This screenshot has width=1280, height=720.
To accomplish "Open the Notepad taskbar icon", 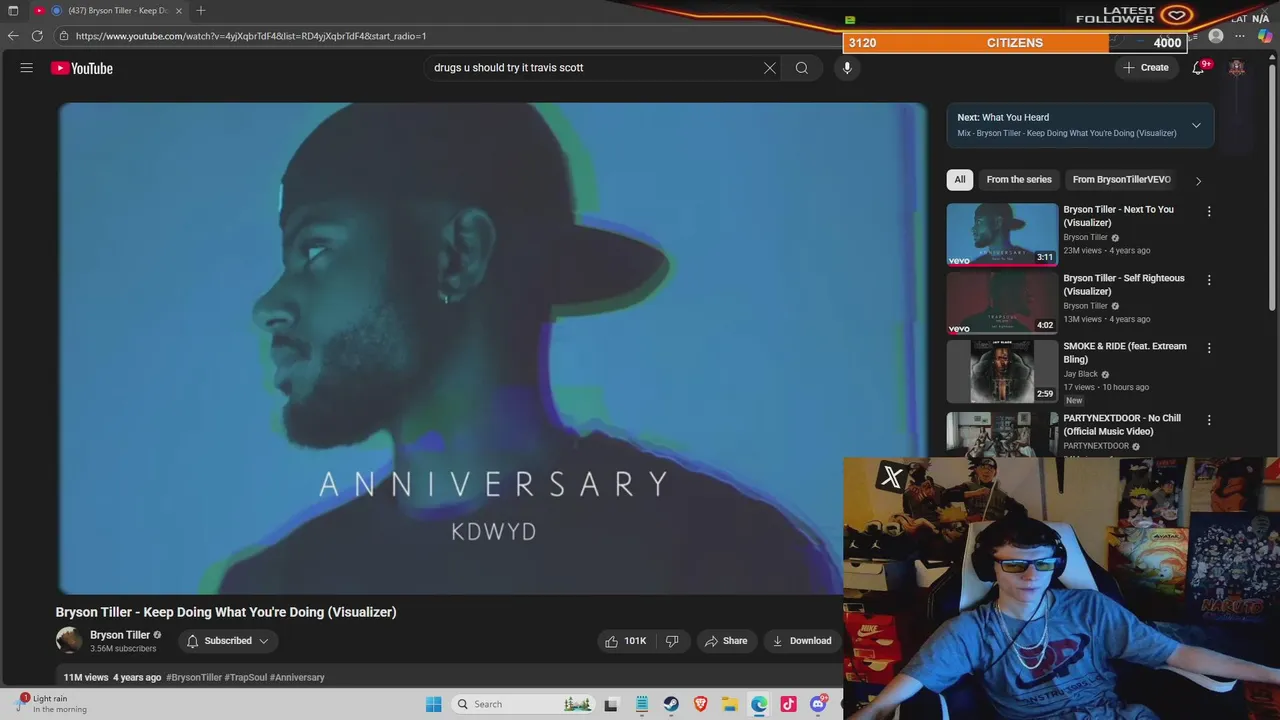I will (x=641, y=704).
